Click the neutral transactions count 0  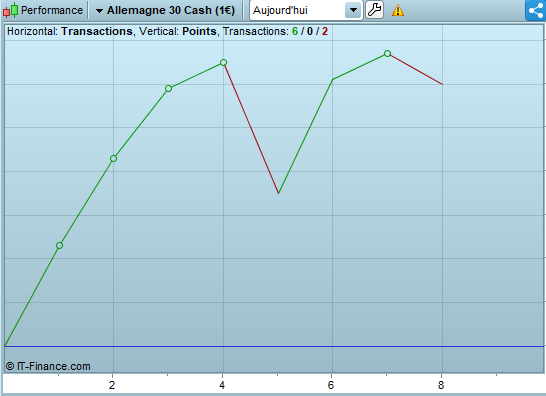[310, 31]
